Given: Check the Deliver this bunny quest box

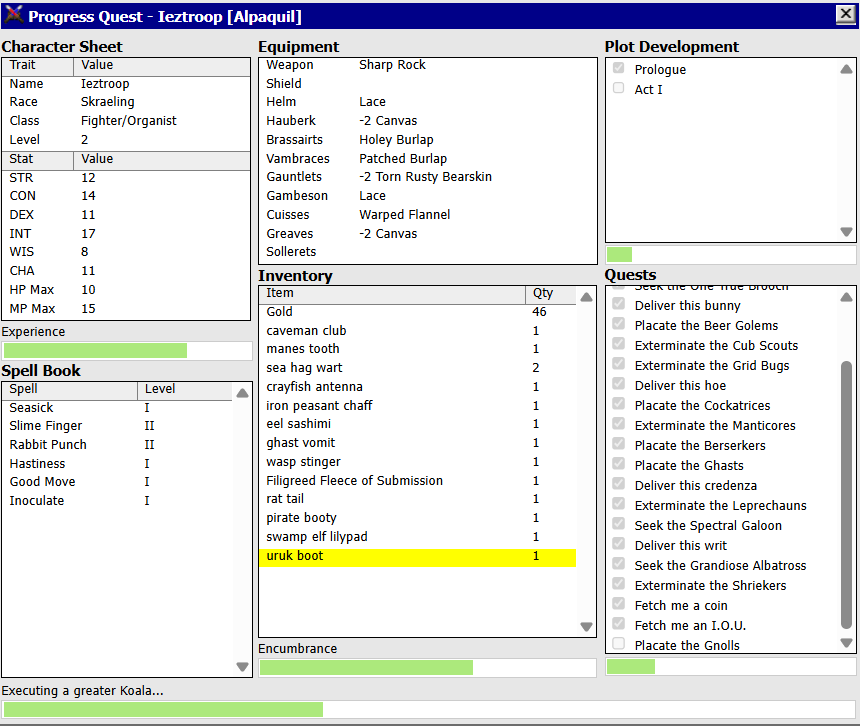Looking at the screenshot, I should coord(619,304).
